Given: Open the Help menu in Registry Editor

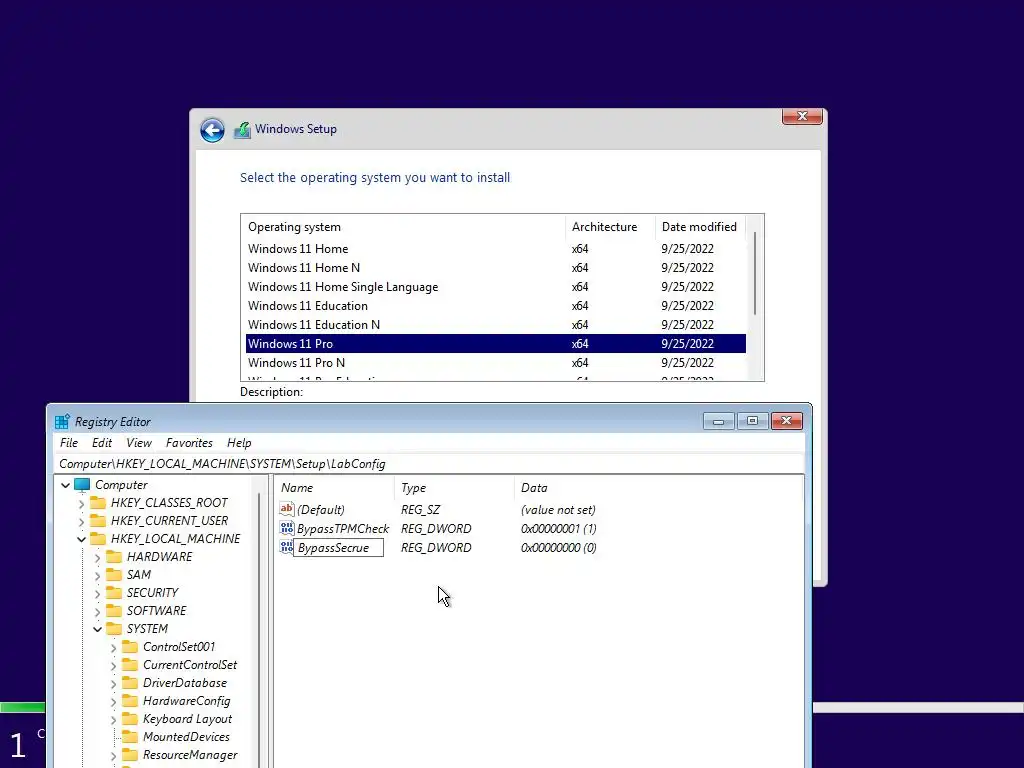Looking at the screenshot, I should [239, 443].
